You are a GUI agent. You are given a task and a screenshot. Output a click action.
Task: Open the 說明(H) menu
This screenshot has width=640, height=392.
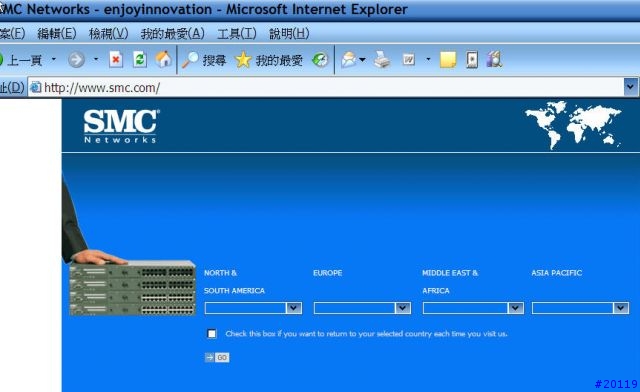pyautogui.click(x=289, y=33)
